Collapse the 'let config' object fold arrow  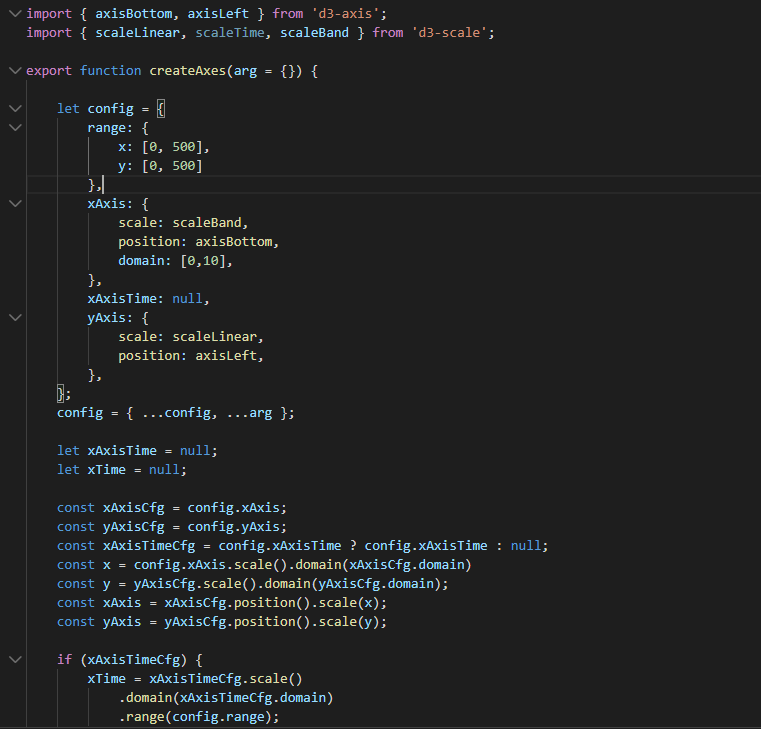pyautogui.click(x=16, y=109)
